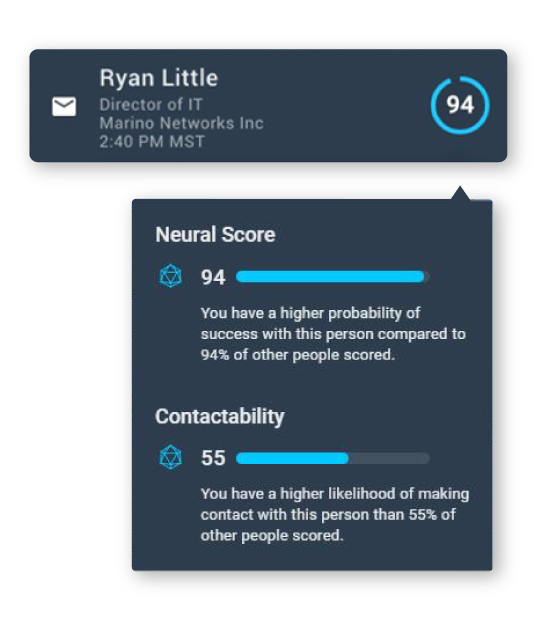Click the email envelope icon
Screen dimensions: 536x620
click(64, 106)
